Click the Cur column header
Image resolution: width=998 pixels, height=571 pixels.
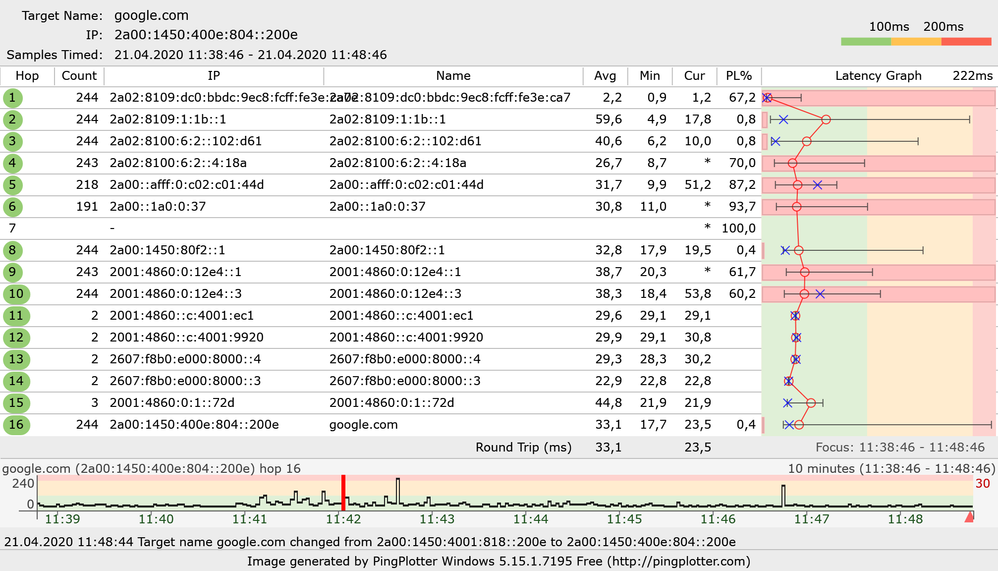(x=694, y=76)
